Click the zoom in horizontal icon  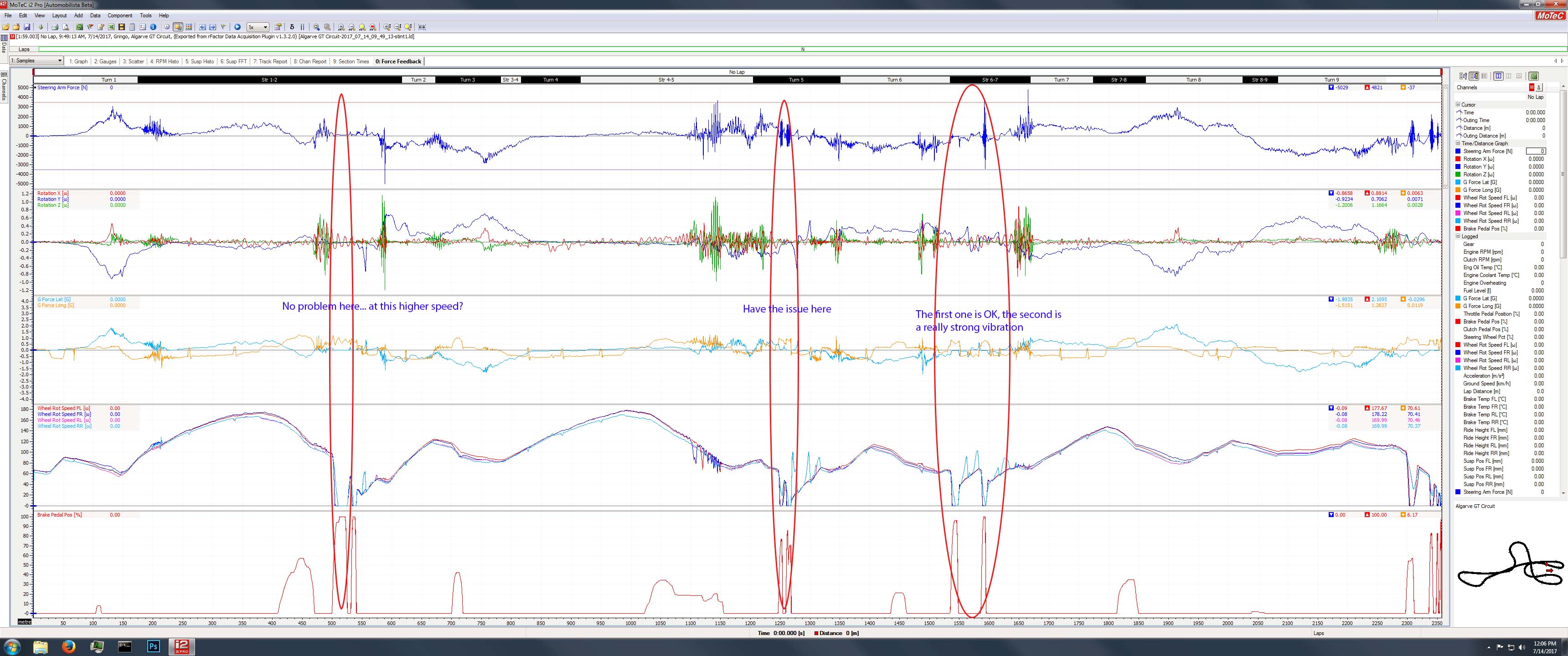[341, 27]
